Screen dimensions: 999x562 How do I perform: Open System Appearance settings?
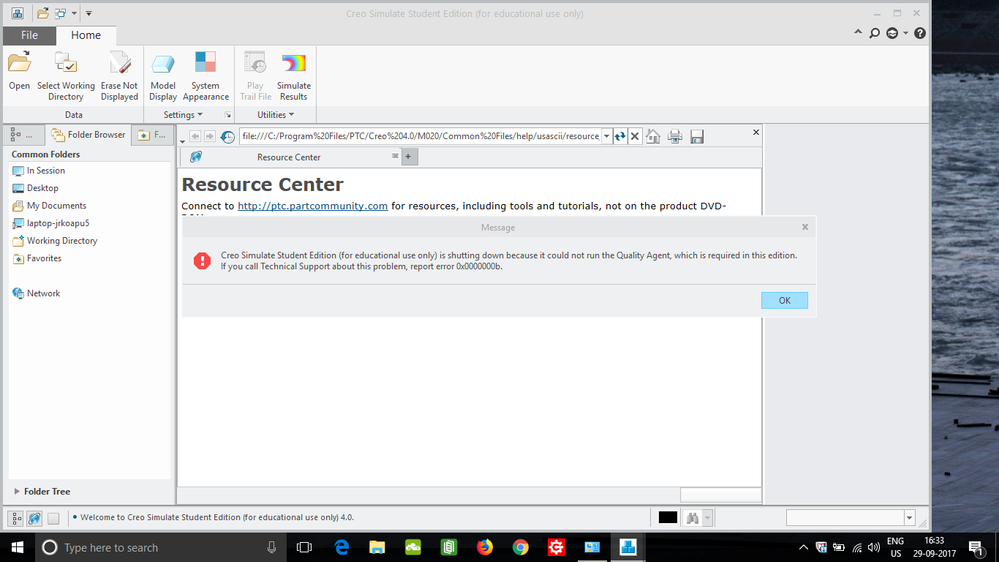(205, 76)
